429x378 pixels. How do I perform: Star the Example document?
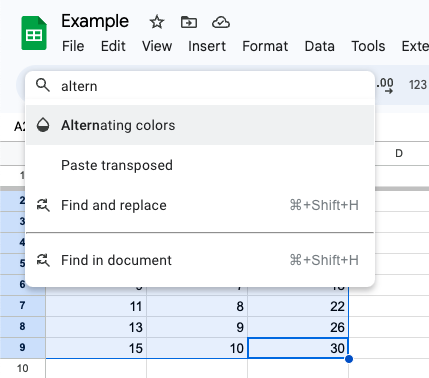(x=157, y=22)
